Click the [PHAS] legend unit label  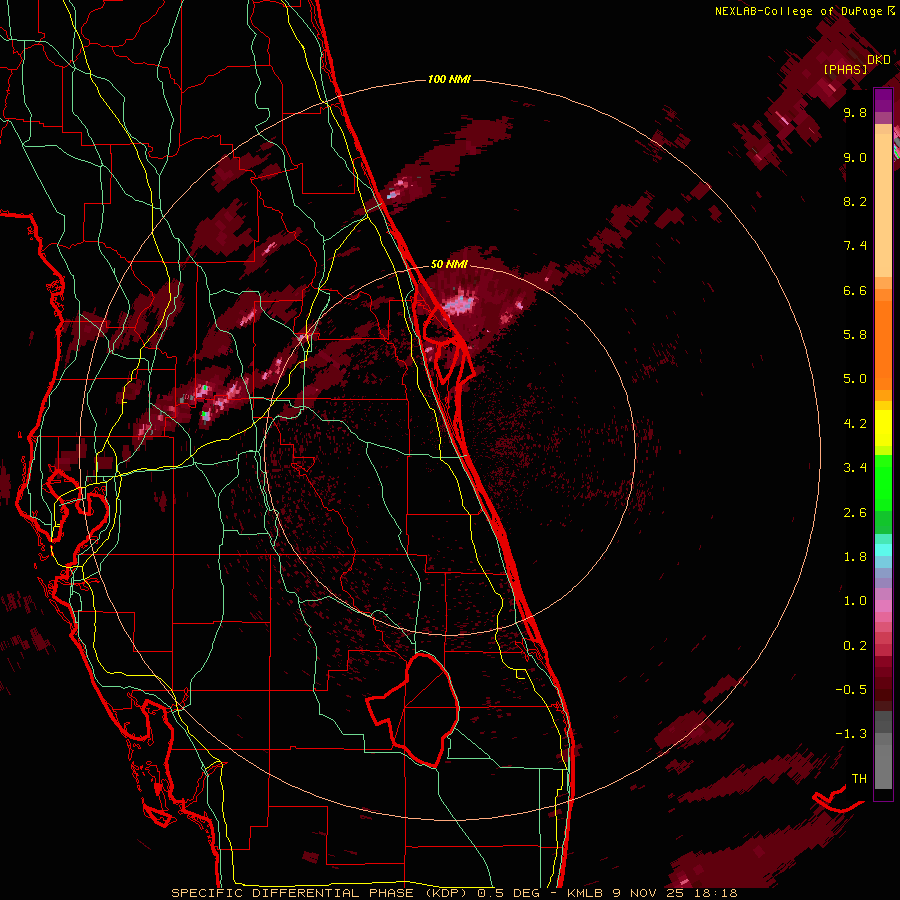point(845,70)
